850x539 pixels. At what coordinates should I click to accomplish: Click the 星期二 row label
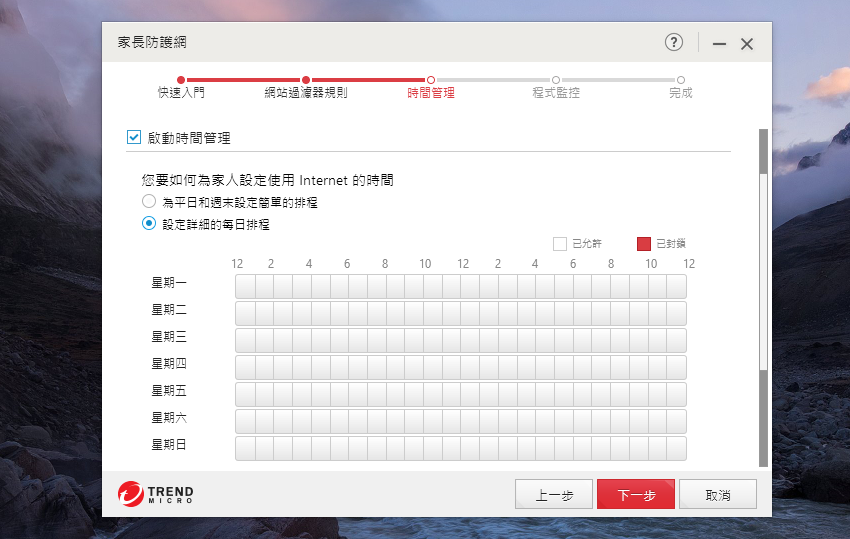point(169,310)
